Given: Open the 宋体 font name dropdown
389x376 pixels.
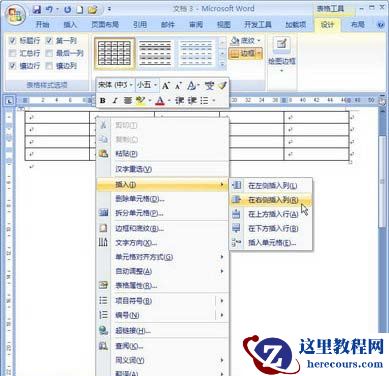Looking at the screenshot, I should pos(131,85).
